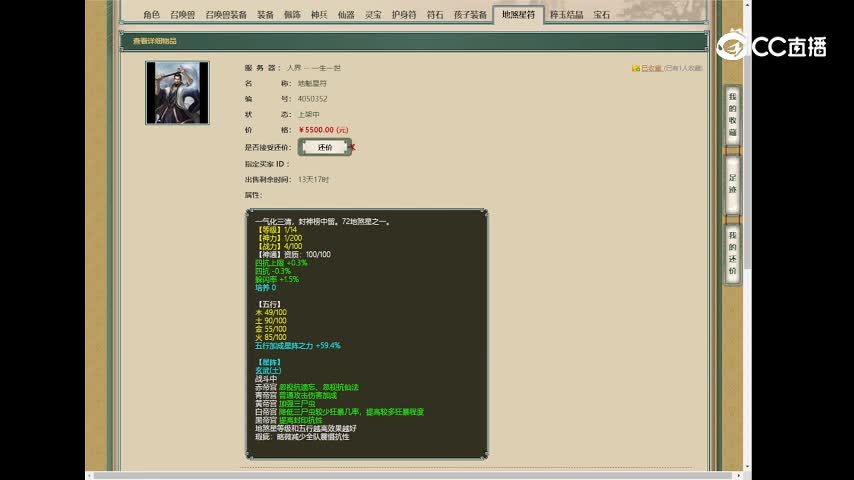The width and height of the screenshot is (854, 480).
Task: Click the red X icon next to 还价
Action: click(353, 147)
